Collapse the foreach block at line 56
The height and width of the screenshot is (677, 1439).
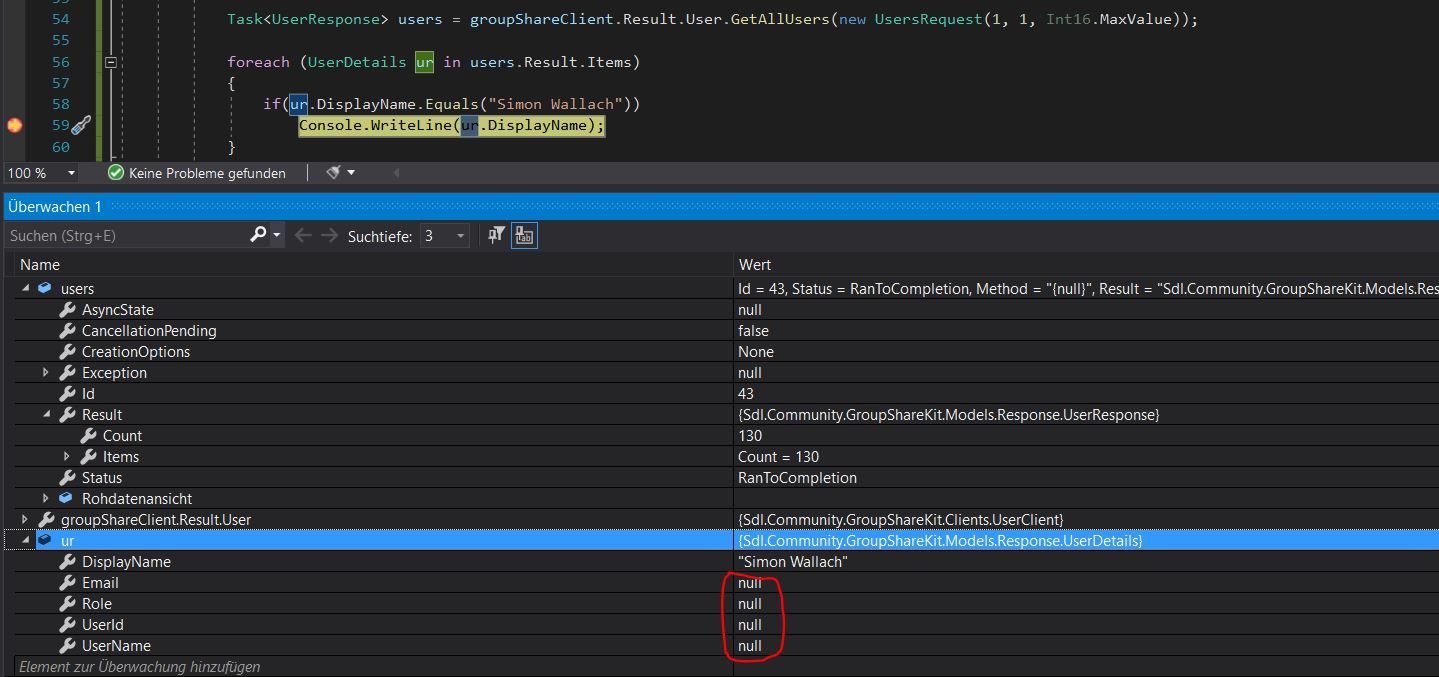tap(111, 62)
